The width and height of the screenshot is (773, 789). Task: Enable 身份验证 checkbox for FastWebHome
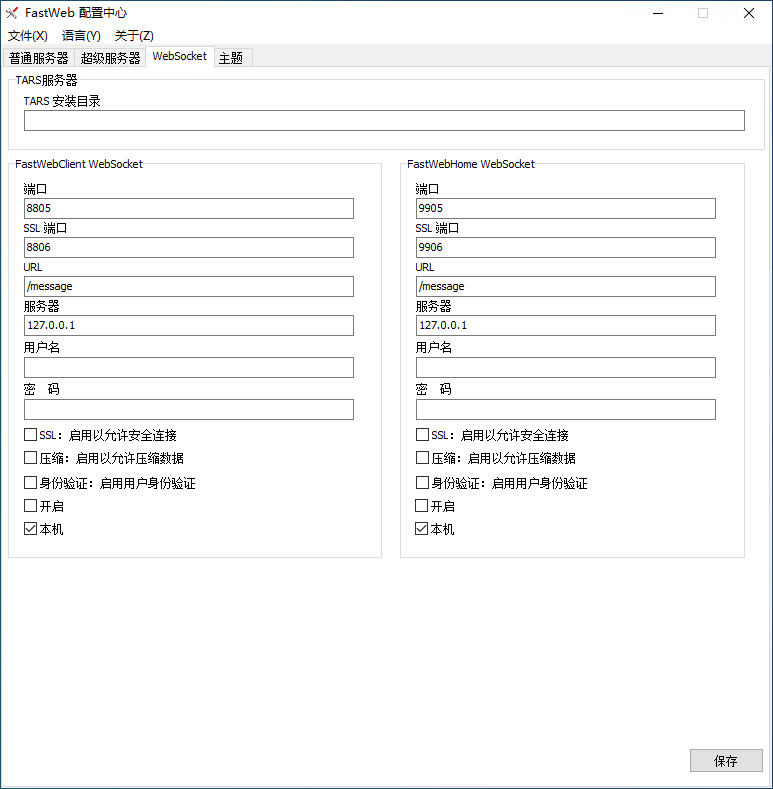coord(422,483)
